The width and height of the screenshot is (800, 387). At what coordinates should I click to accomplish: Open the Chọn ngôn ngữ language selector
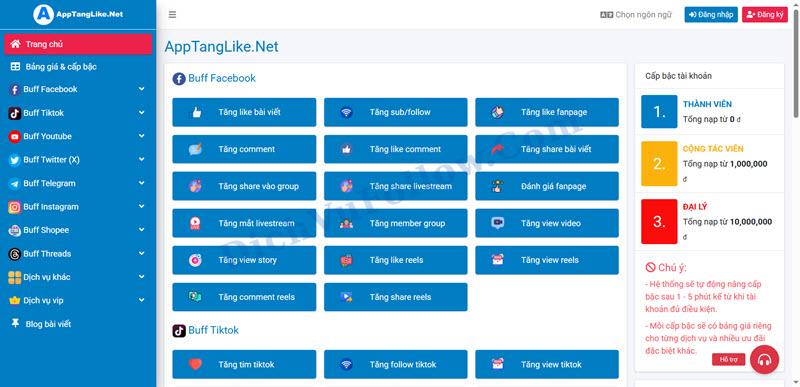(x=636, y=15)
